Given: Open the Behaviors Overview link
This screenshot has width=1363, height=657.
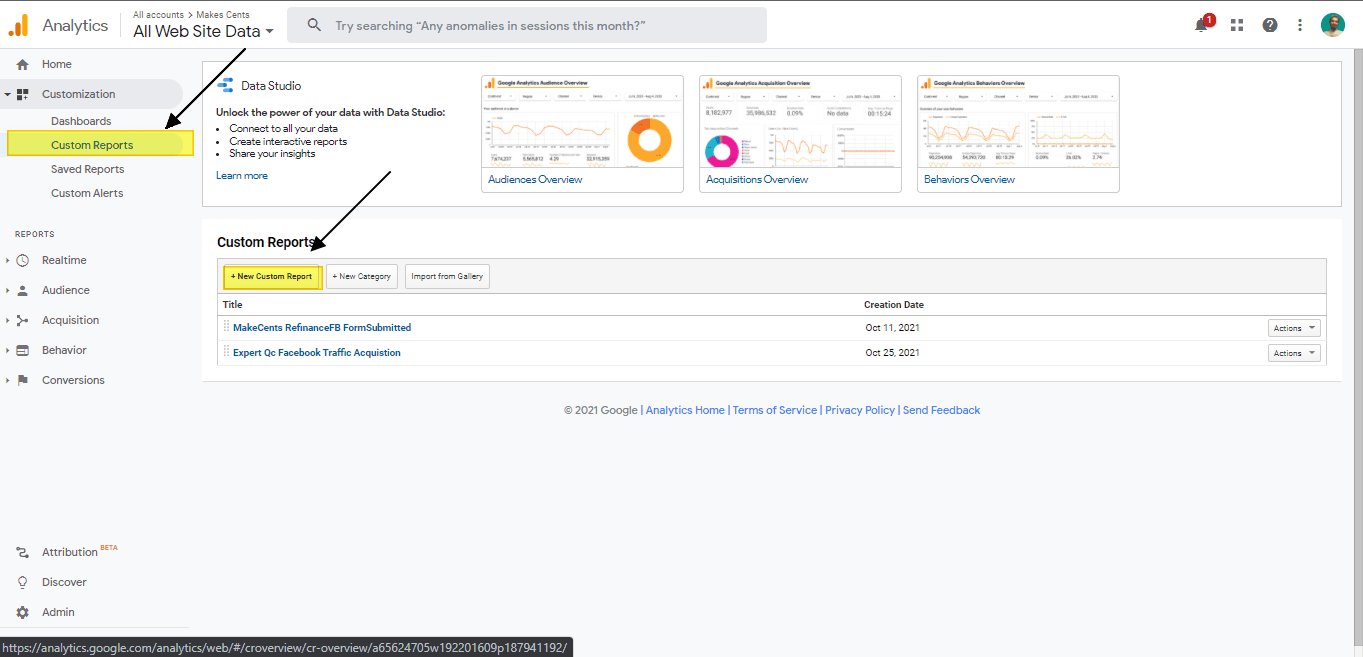Looking at the screenshot, I should click(x=969, y=180).
